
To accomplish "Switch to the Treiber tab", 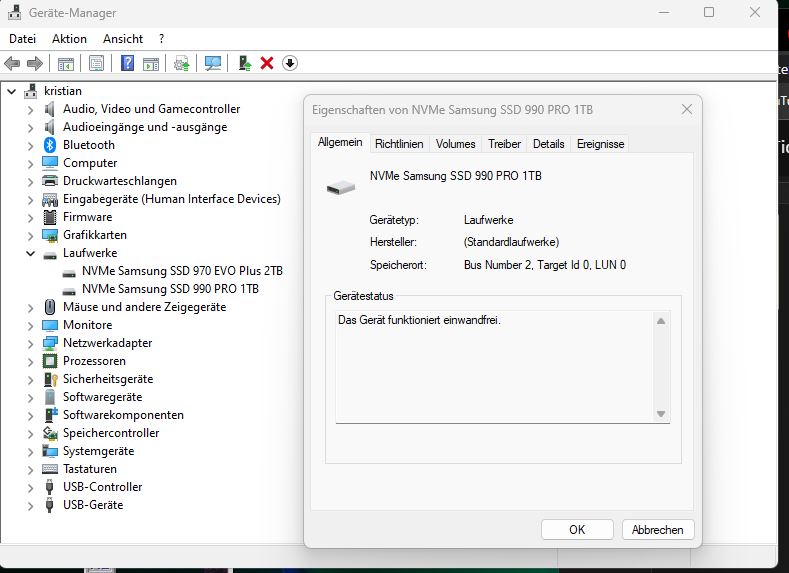I will click(504, 144).
